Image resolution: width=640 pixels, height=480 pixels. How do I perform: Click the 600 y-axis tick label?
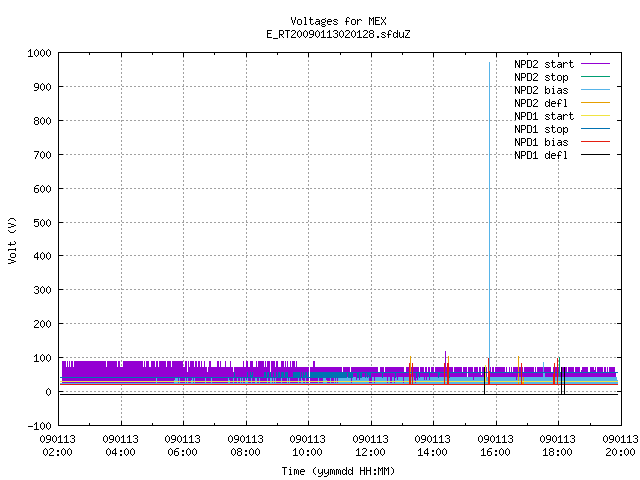point(42,189)
